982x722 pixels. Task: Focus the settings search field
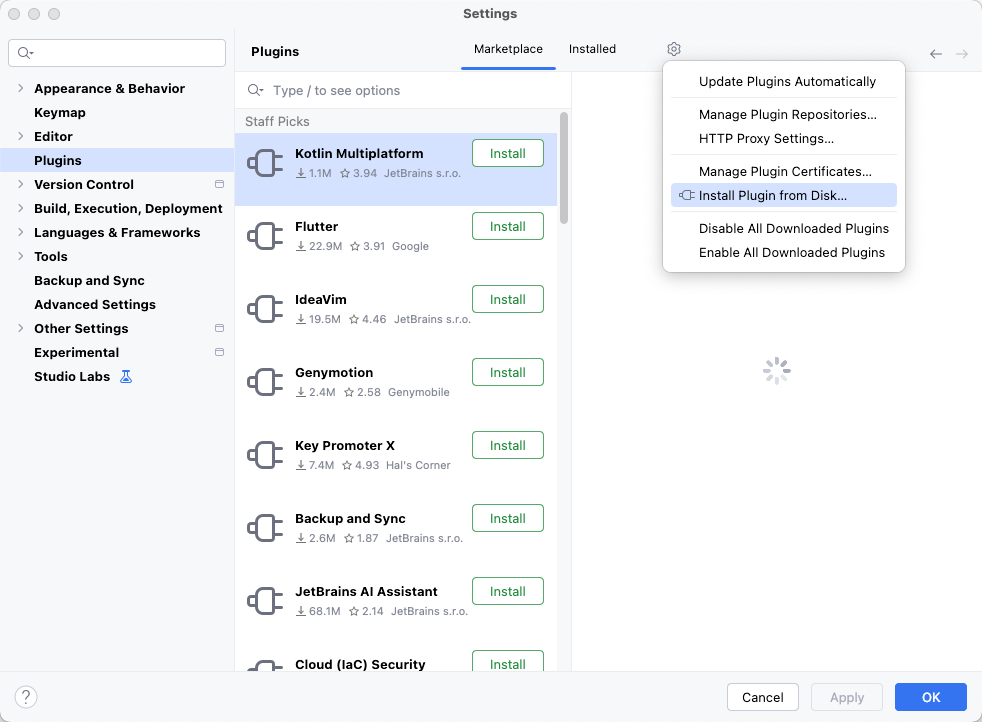pos(117,53)
